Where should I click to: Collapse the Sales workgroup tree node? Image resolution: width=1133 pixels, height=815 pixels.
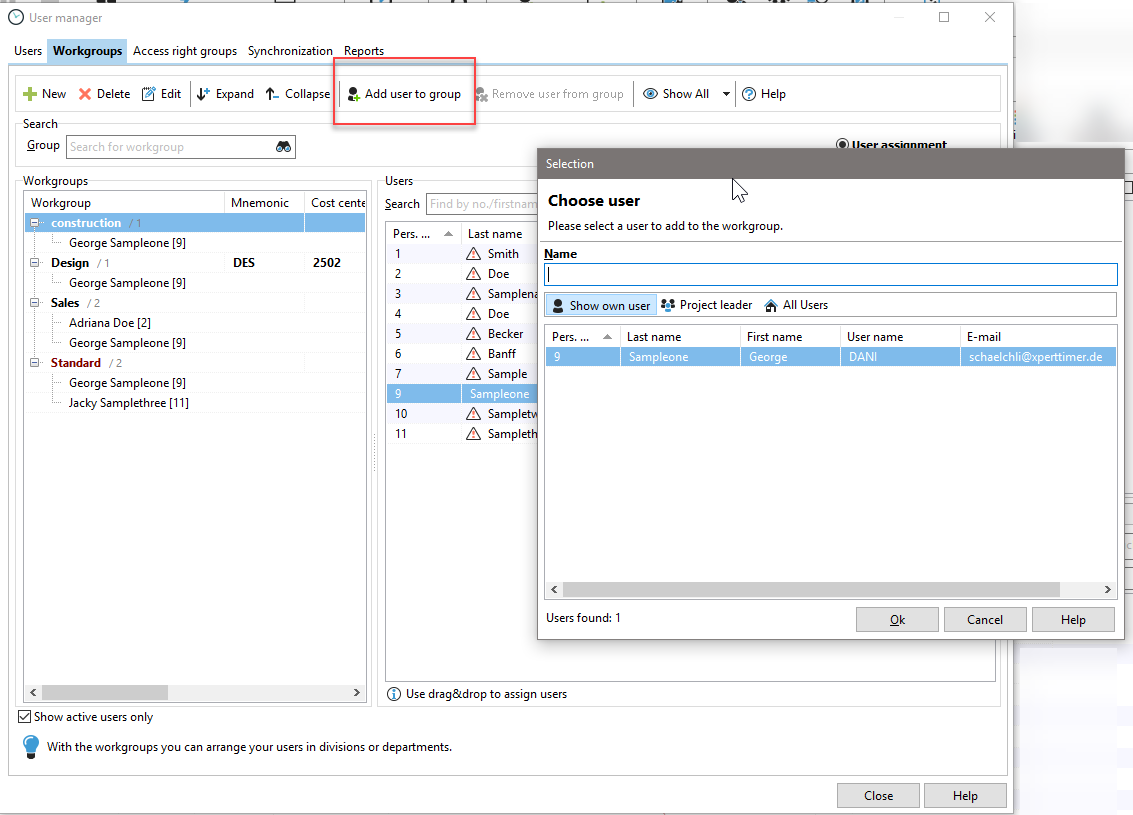[37, 303]
